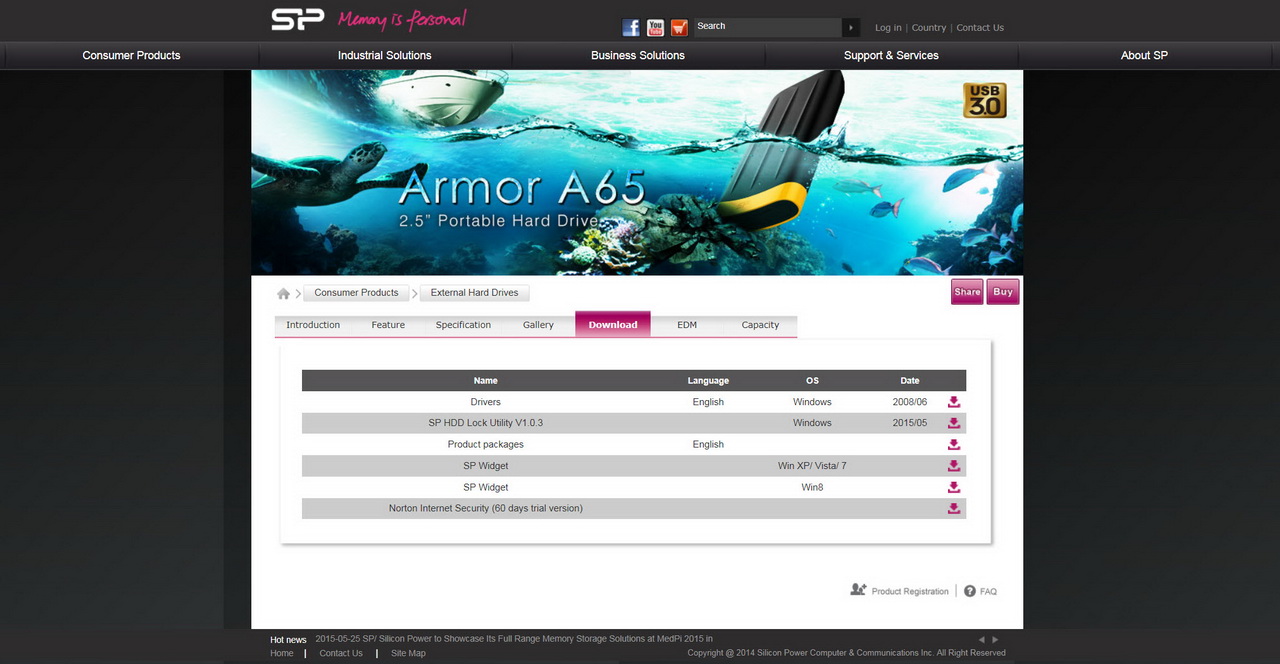This screenshot has height=664, width=1280.
Task: Click Norton Internet Security (60 days trial version)
Action: click(485, 508)
